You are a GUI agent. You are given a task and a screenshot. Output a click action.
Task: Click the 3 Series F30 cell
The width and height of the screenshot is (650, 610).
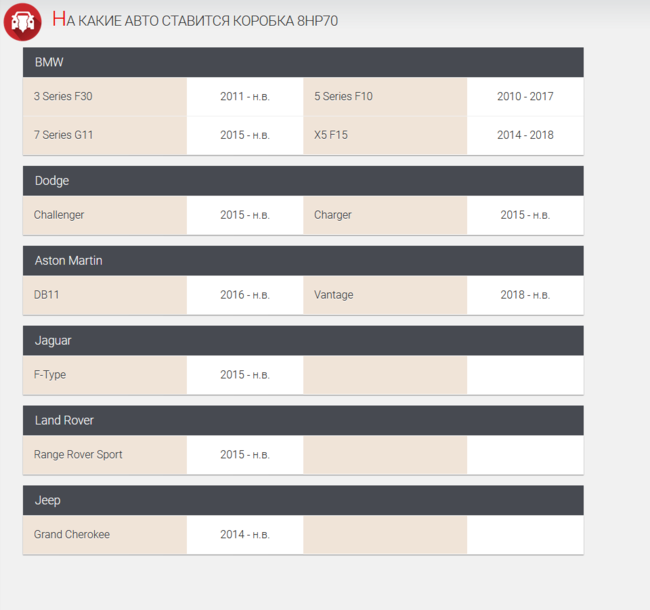click(x=105, y=97)
